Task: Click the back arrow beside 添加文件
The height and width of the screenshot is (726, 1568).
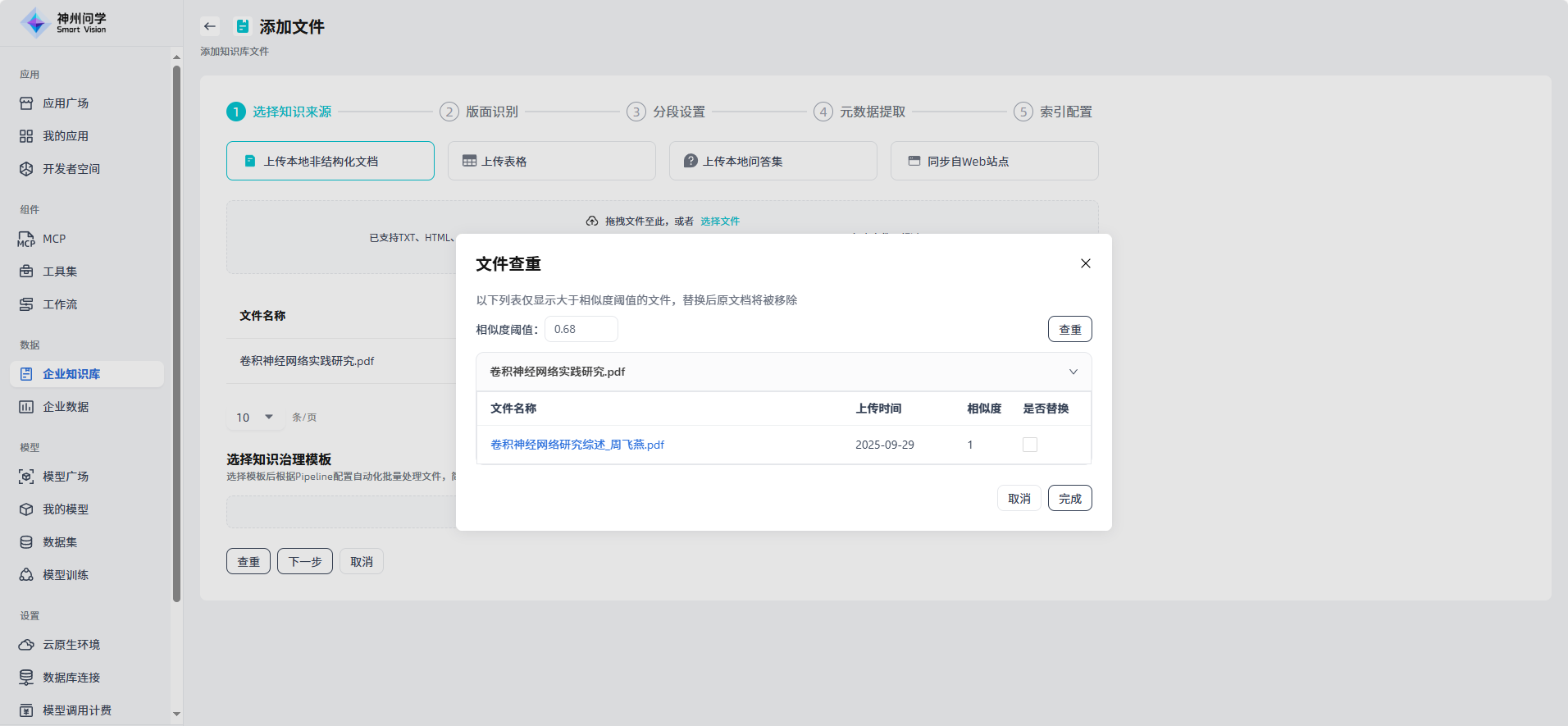Action: tap(210, 26)
